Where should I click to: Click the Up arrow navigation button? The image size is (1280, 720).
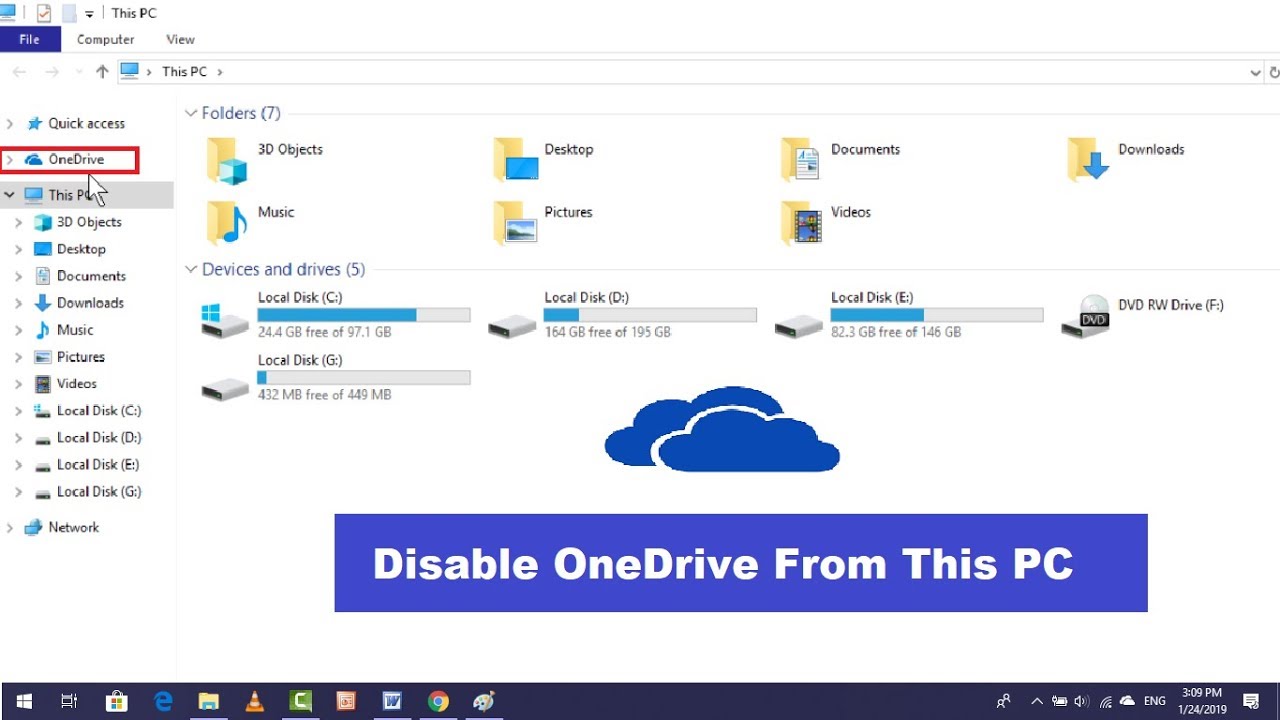102,72
